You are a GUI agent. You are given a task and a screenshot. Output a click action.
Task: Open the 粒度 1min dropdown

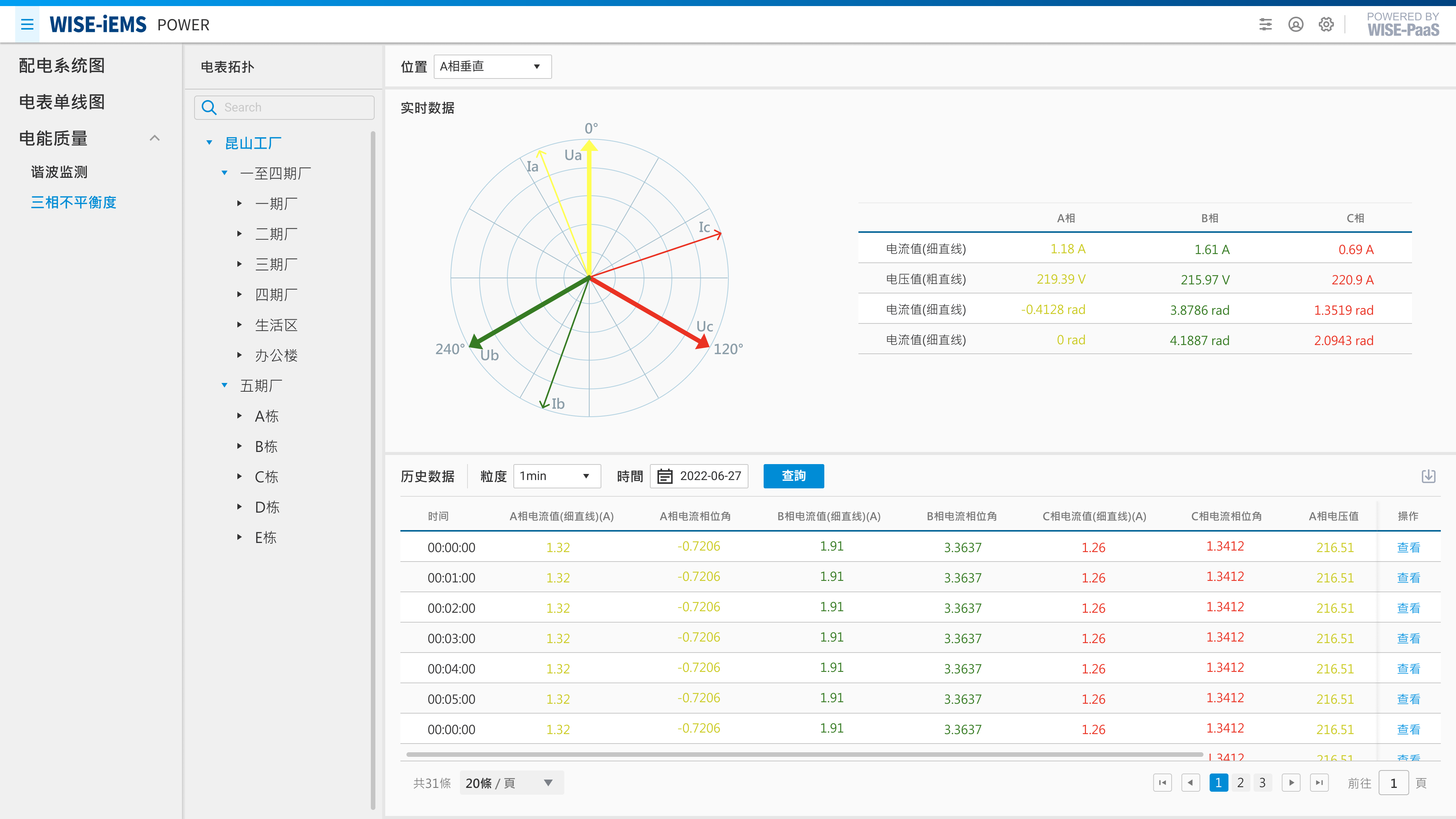(554, 476)
